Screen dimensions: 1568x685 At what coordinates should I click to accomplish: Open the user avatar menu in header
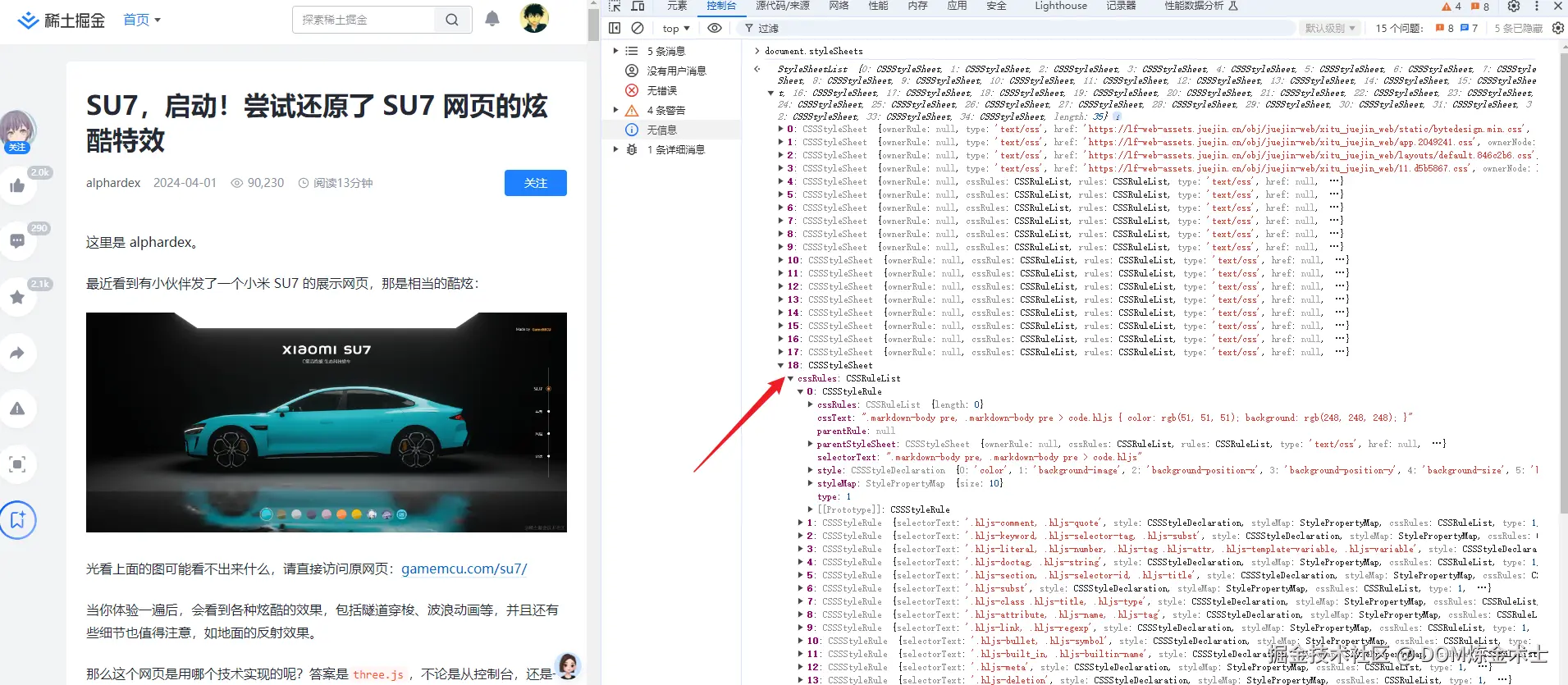coord(535,18)
